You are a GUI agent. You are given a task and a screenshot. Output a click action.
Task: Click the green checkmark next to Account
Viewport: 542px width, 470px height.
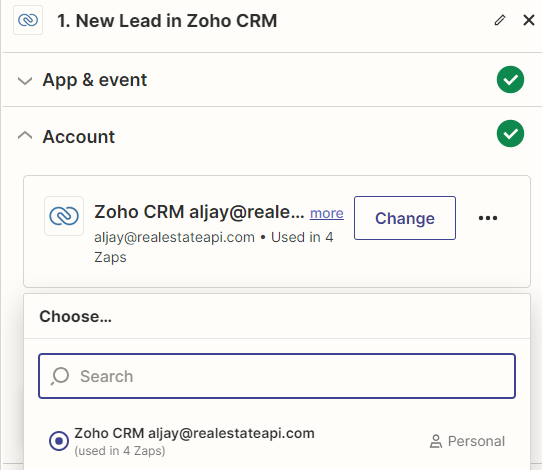coord(510,134)
